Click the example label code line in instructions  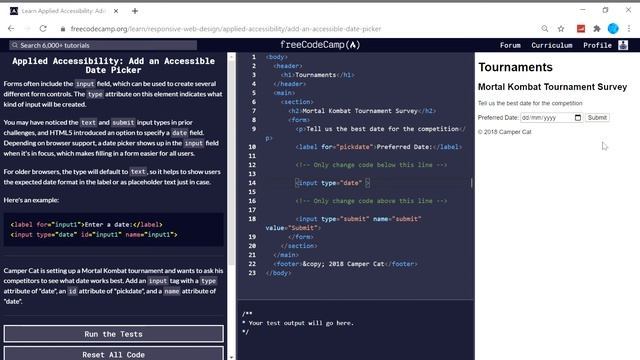(x=87, y=224)
